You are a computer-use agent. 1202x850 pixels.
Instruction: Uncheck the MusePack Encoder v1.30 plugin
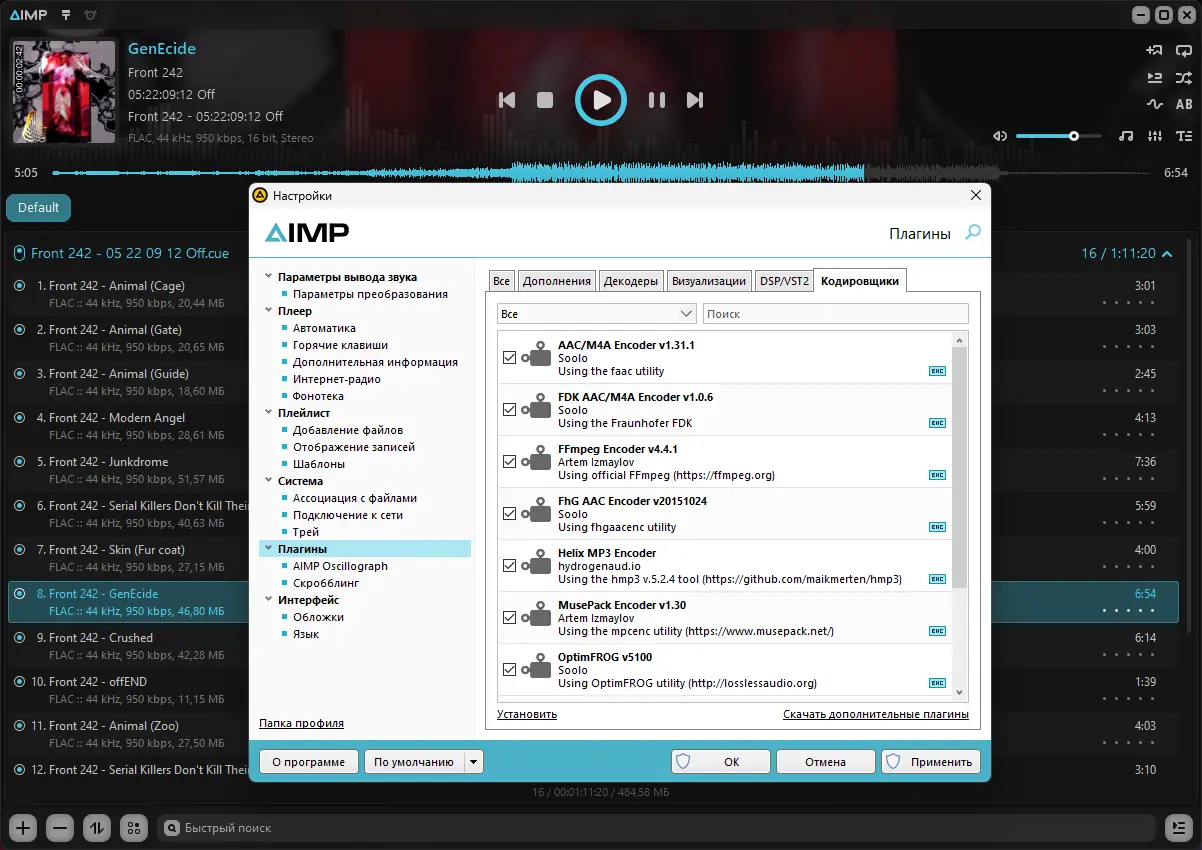pyautogui.click(x=509, y=617)
